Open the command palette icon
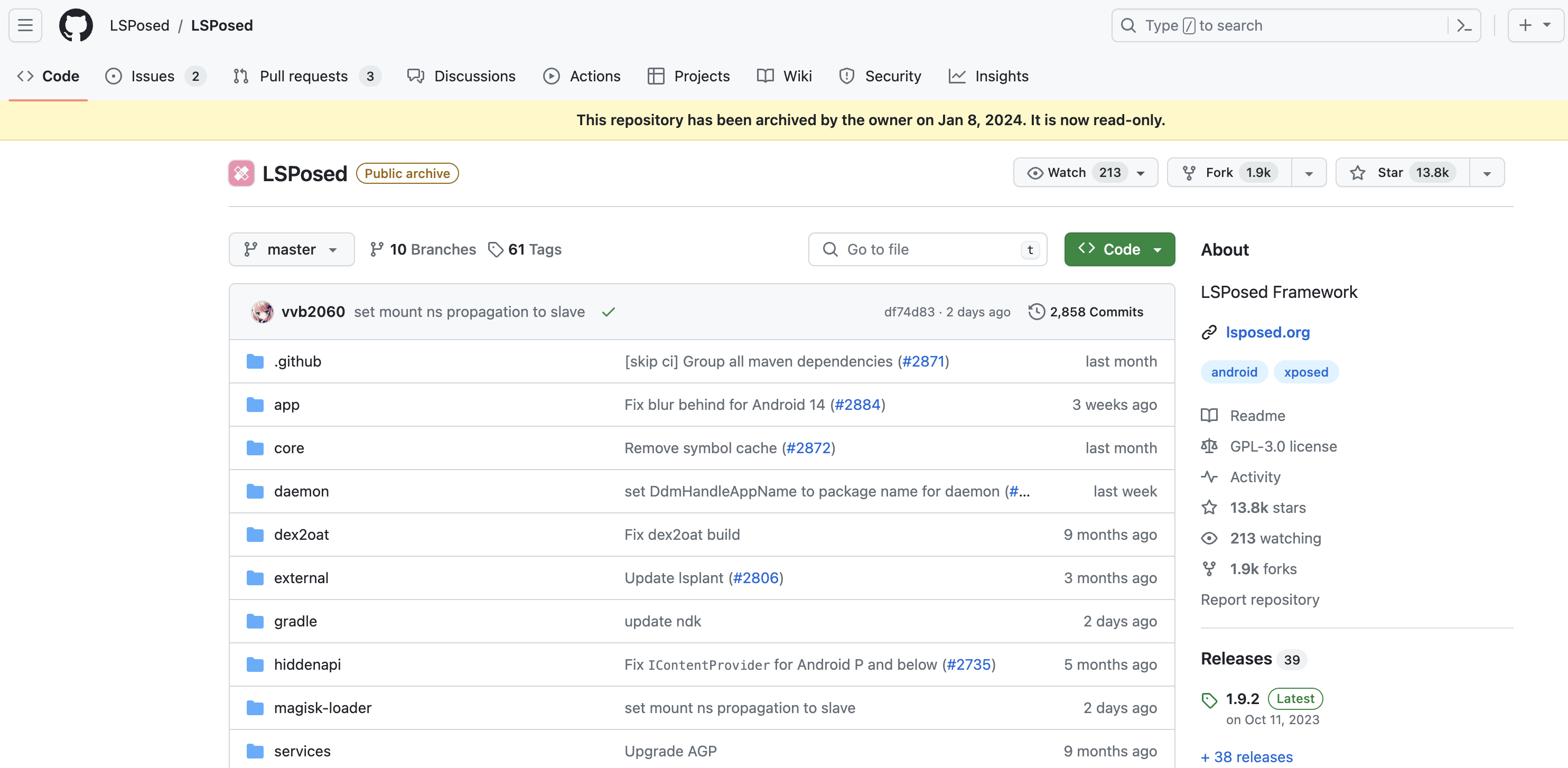 [1464, 25]
